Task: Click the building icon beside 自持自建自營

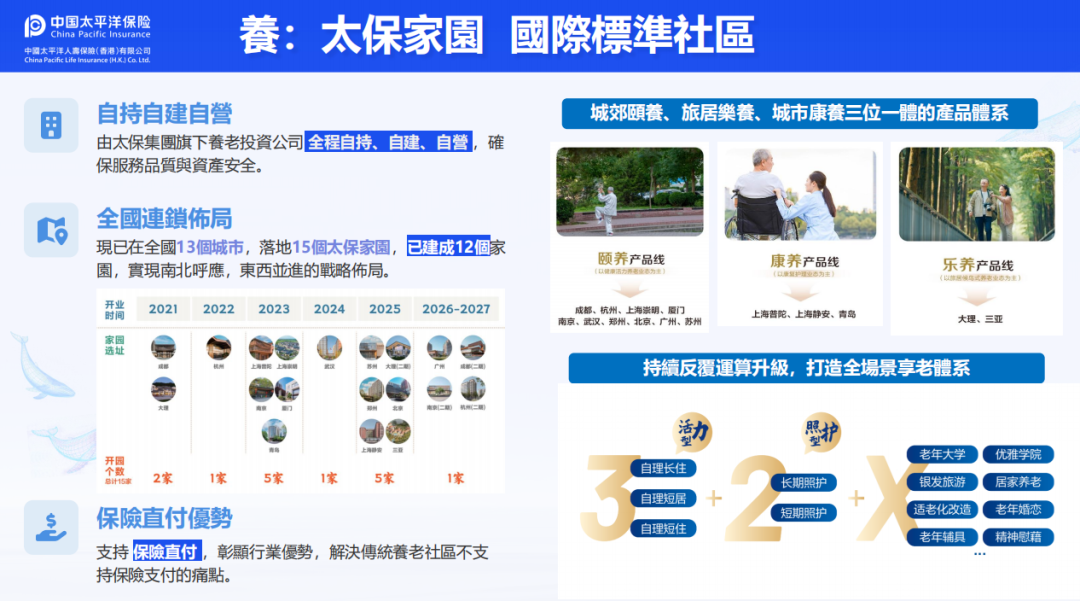Action: pos(51,125)
